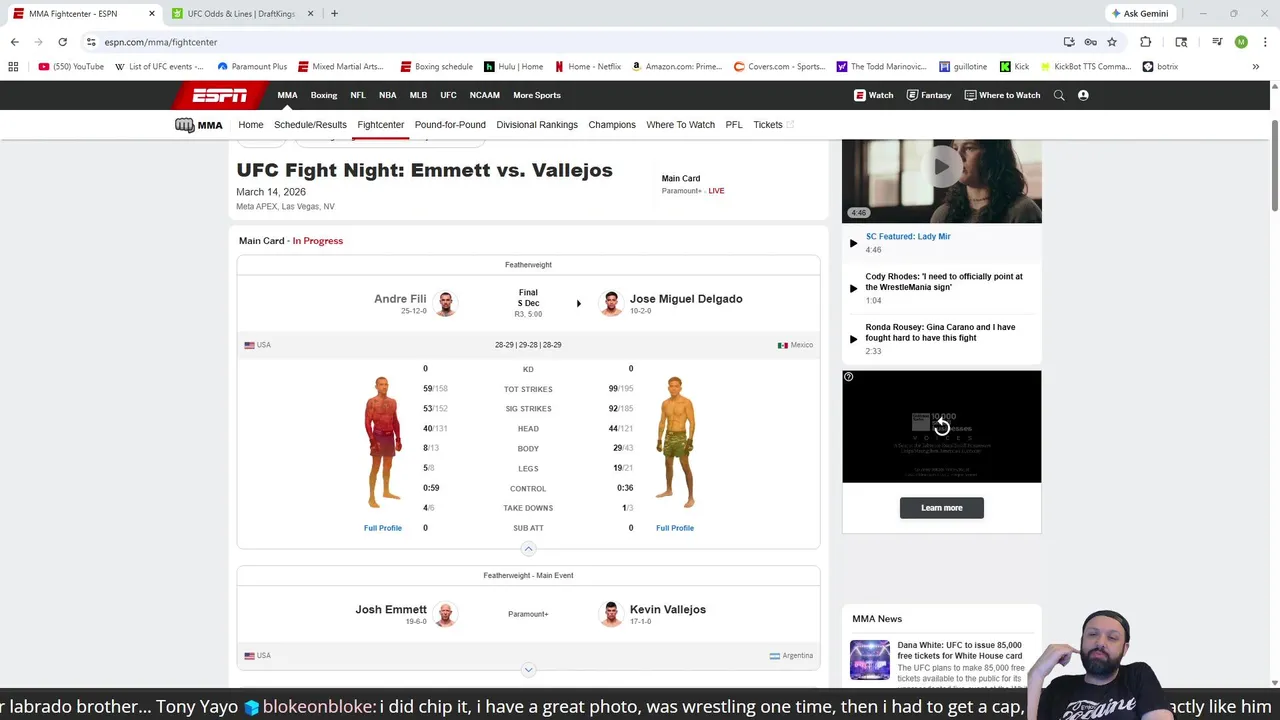Click Where to Watch in top header

pyautogui.click(x=1002, y=95)
